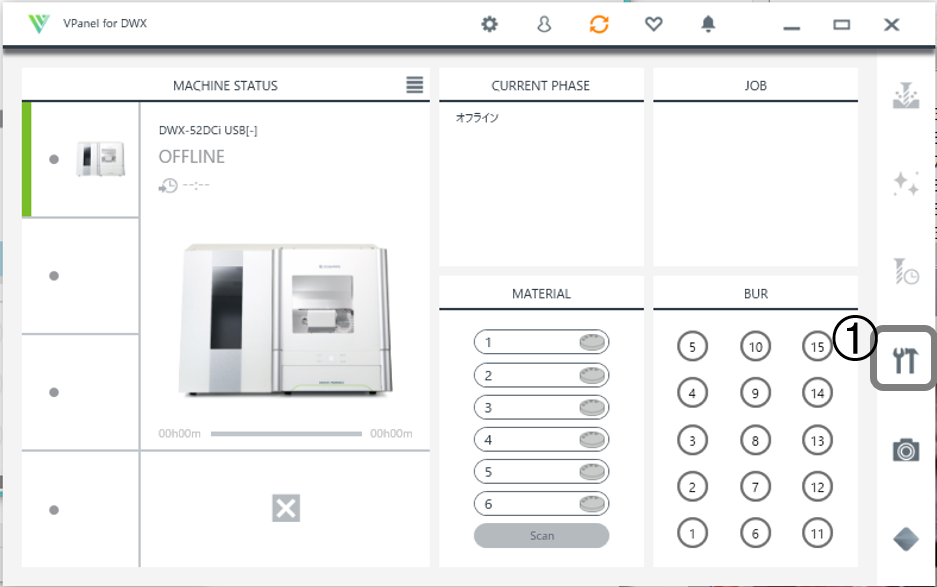Select the fourth empty machine slot
The image size is (937, 587).
click(x=80, y=510)
